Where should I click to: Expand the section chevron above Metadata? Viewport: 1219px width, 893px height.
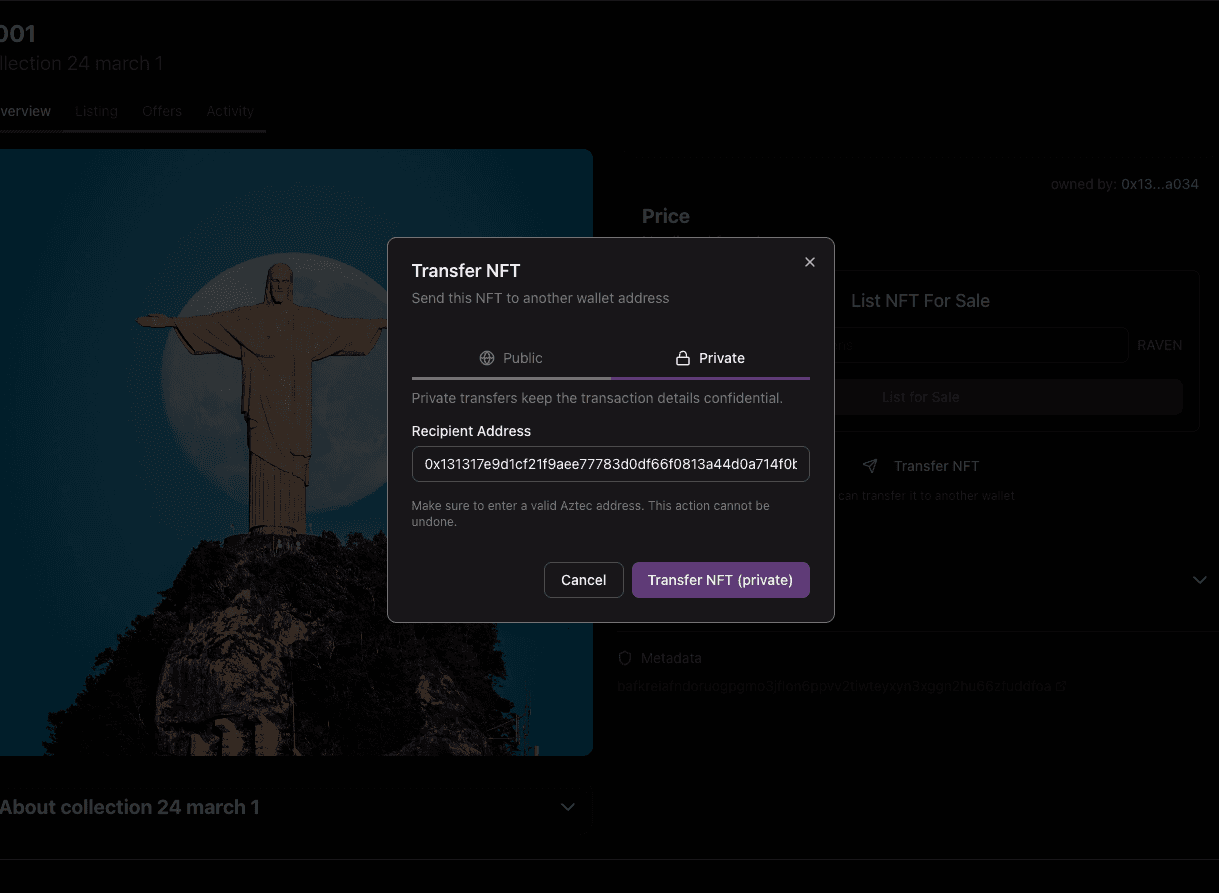pos(1200,580)
